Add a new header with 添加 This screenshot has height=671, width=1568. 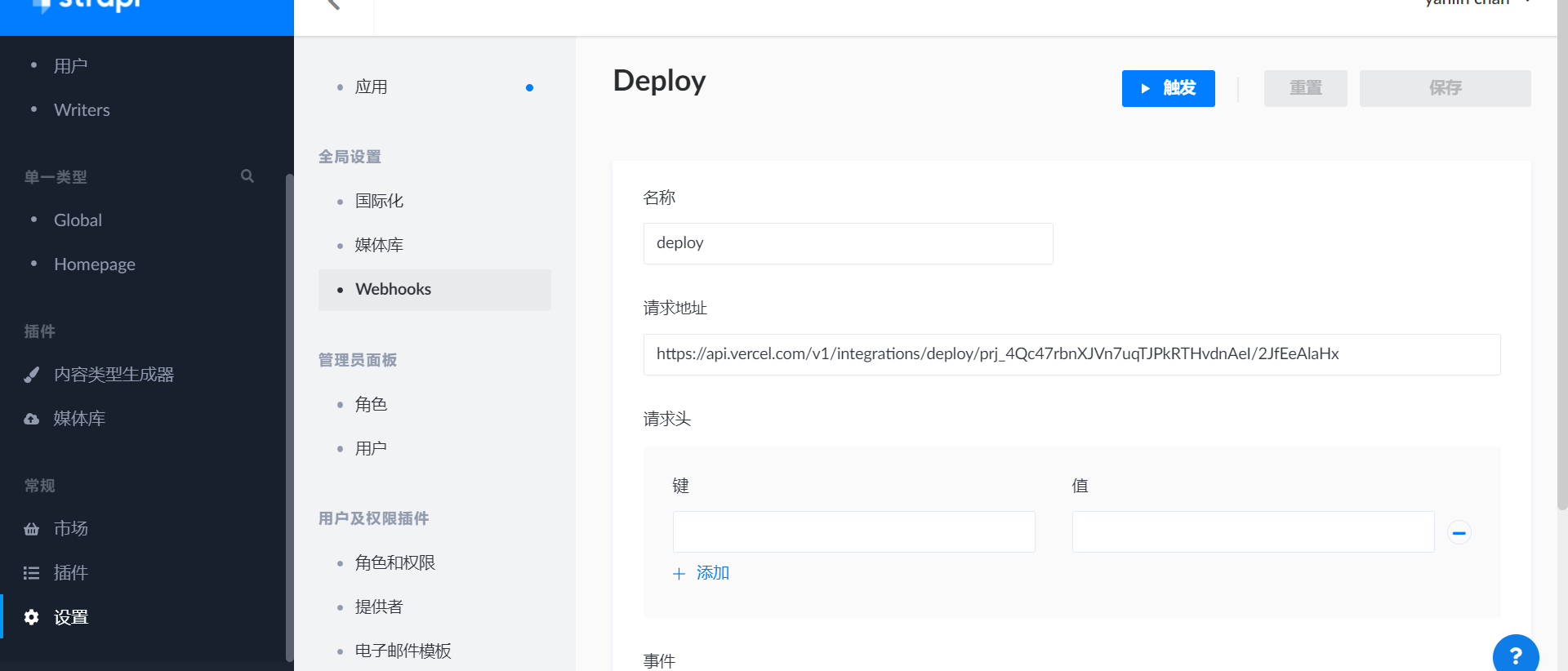click(x=712, y=573)
